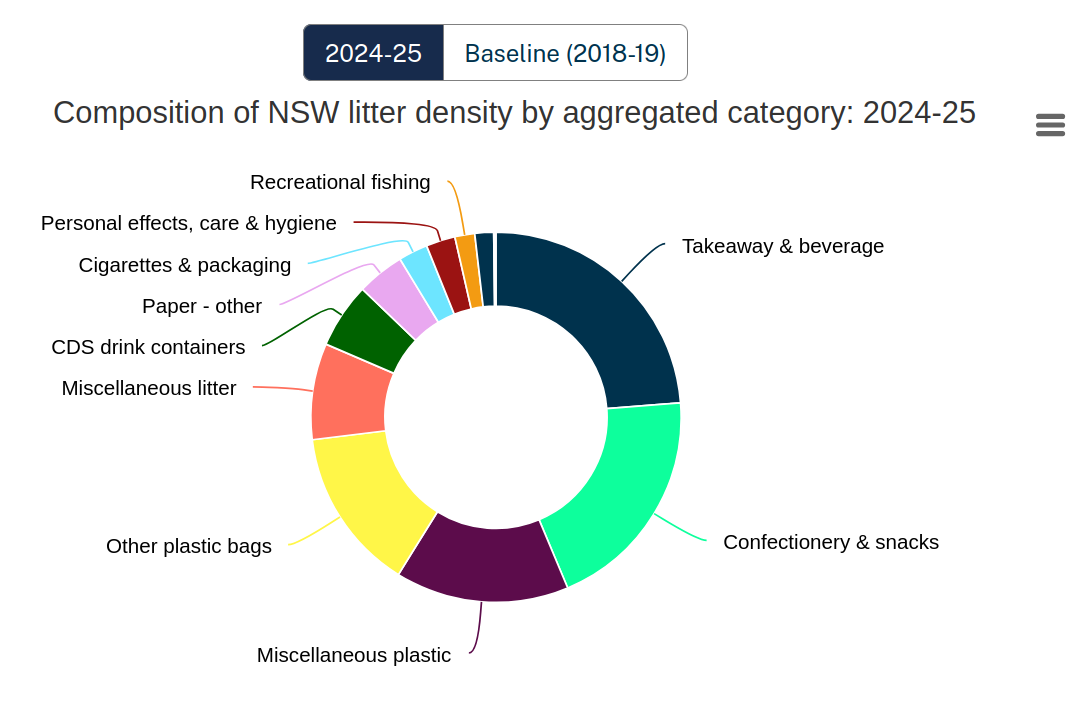Select the pink Paper - other segment
The image size is (1088, 728).
(400, 299)
